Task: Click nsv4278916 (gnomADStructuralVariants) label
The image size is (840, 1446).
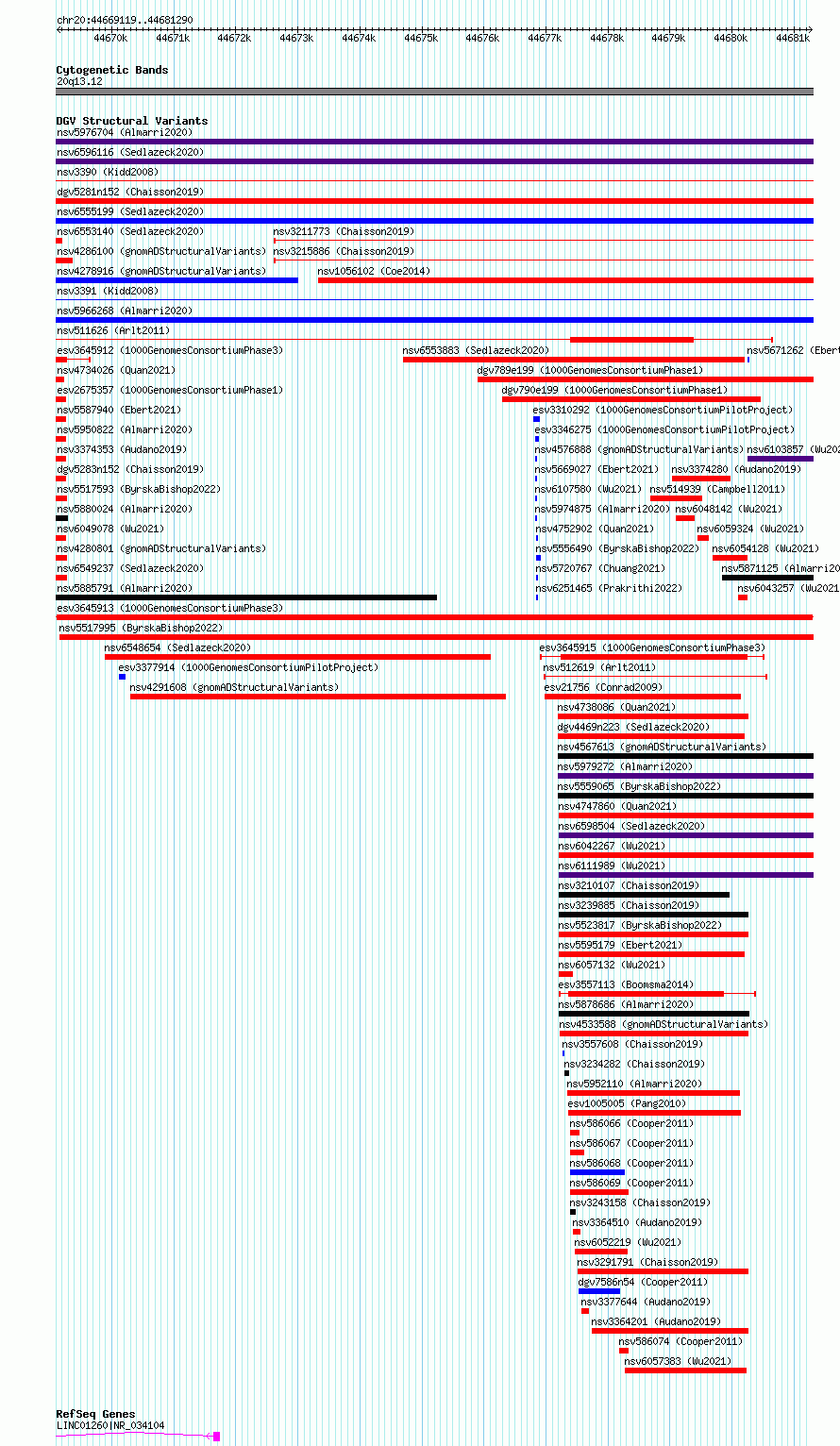Action: pos(161,271)
